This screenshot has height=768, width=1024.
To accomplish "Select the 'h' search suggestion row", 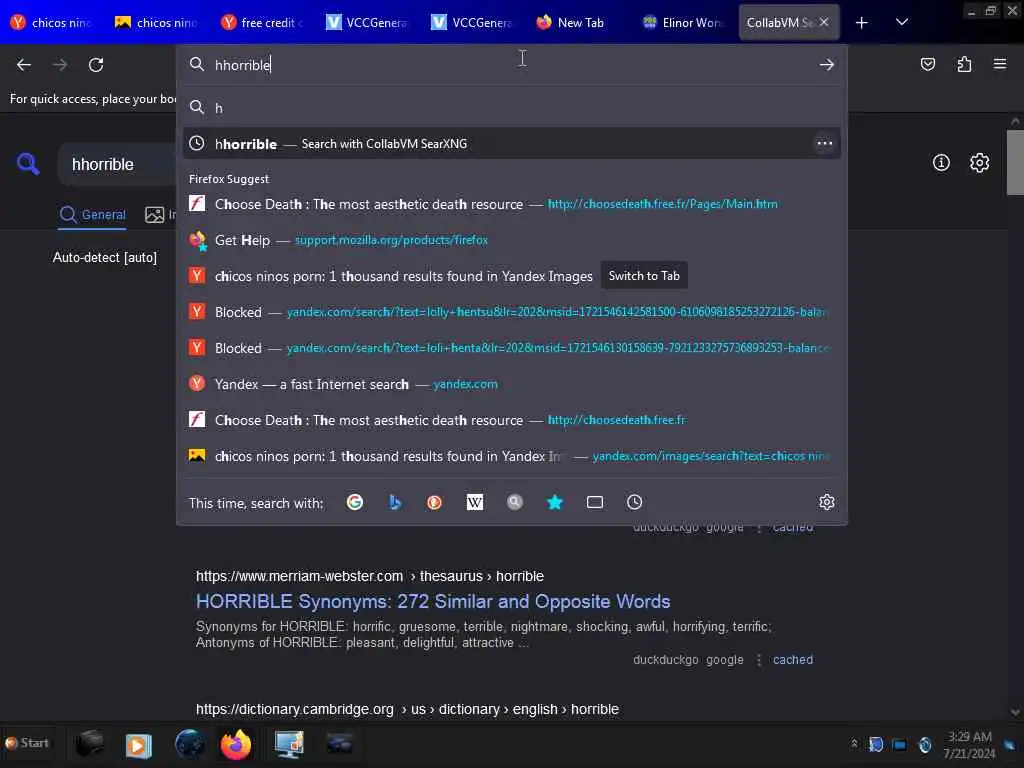I will (x=511, y=108).
